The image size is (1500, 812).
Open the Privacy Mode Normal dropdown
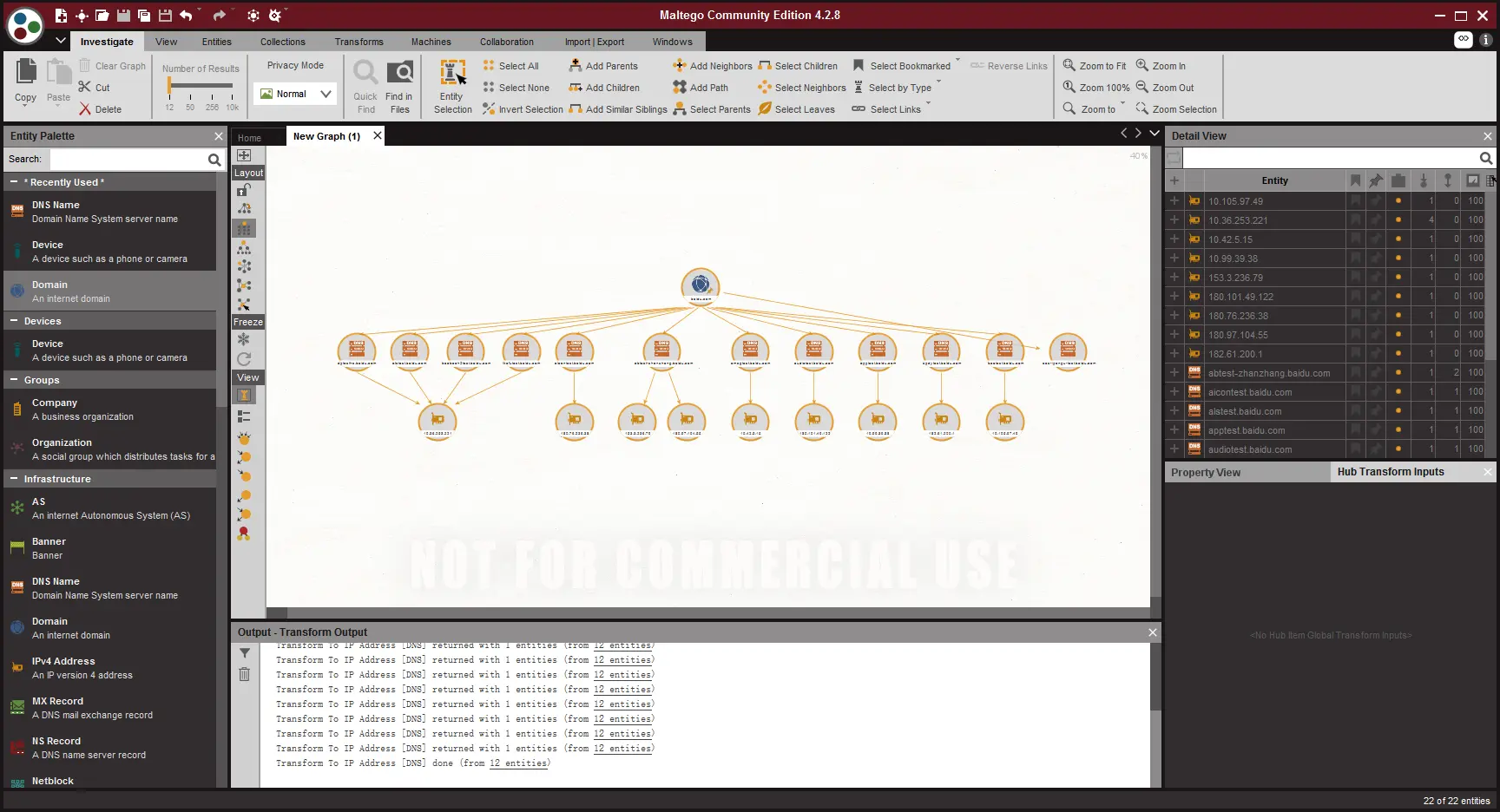(296, 94)
